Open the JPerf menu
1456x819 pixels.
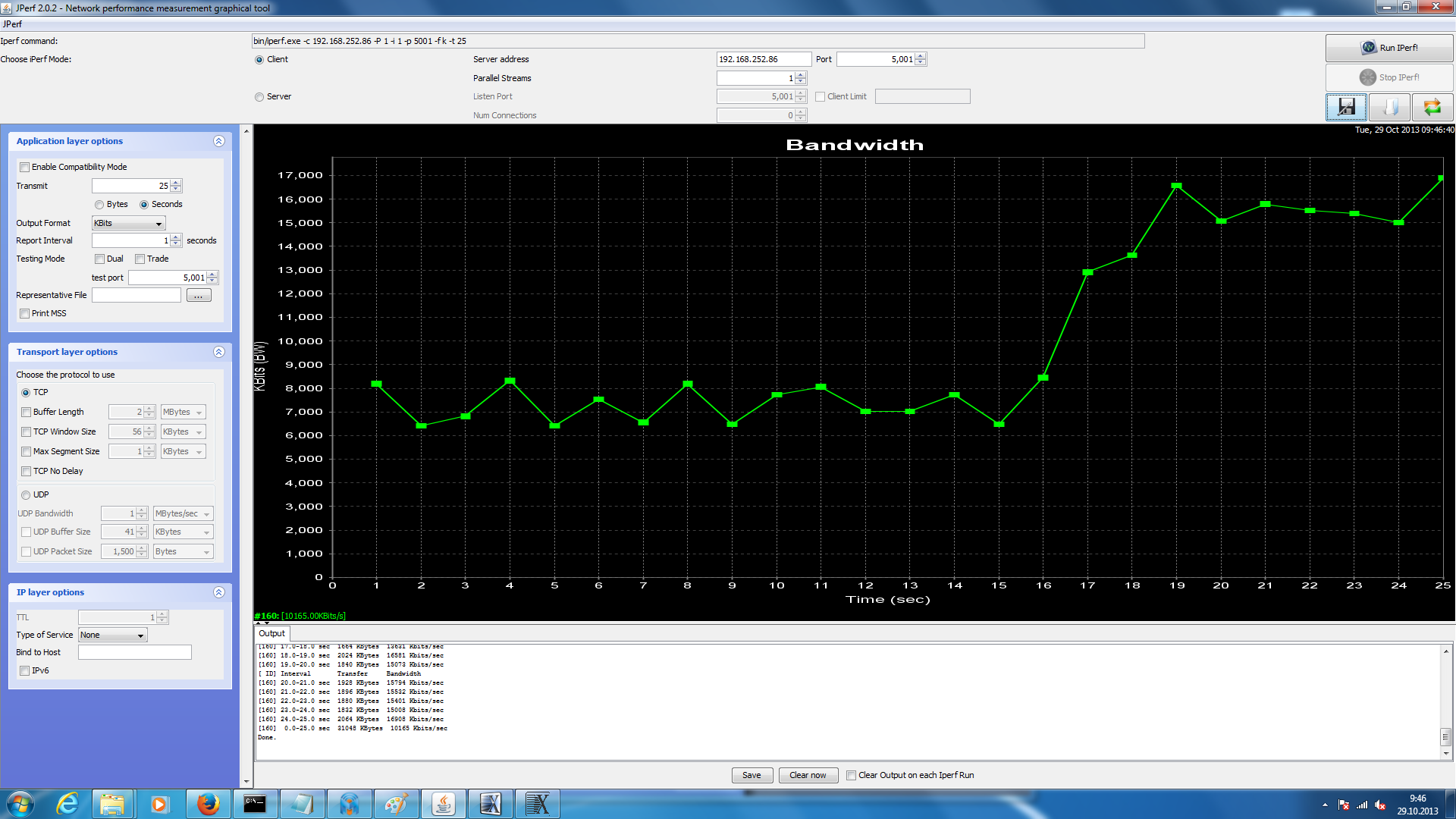click(x=12, y=24)
